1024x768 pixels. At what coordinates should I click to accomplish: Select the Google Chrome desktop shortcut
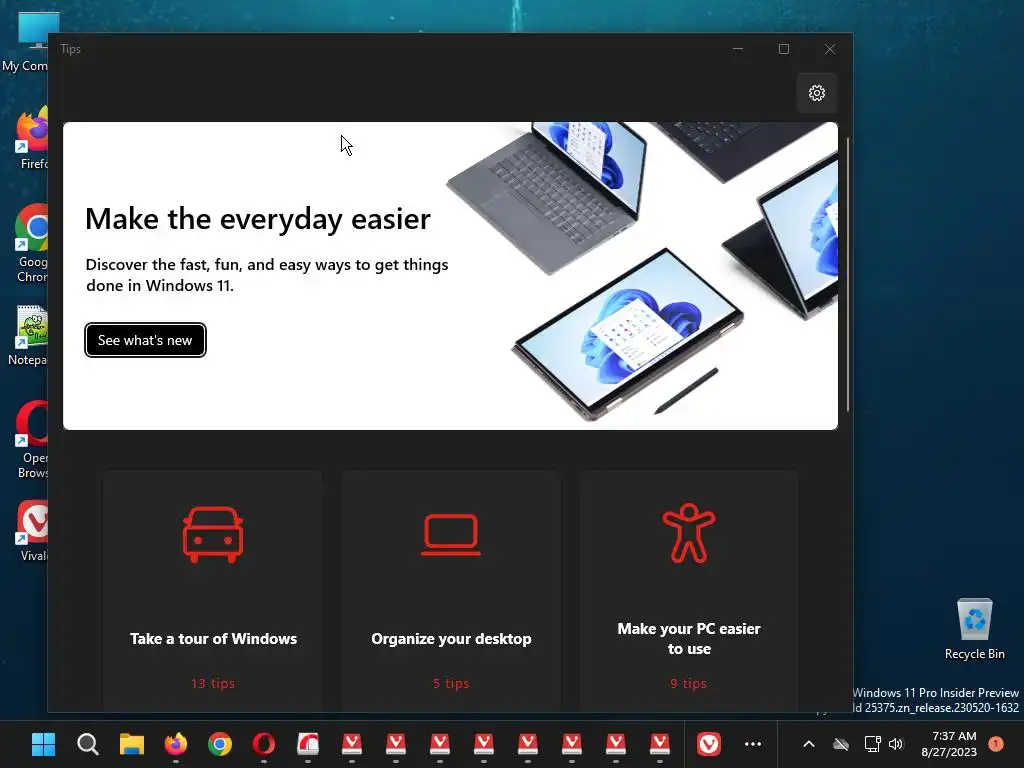click(31, 244)
